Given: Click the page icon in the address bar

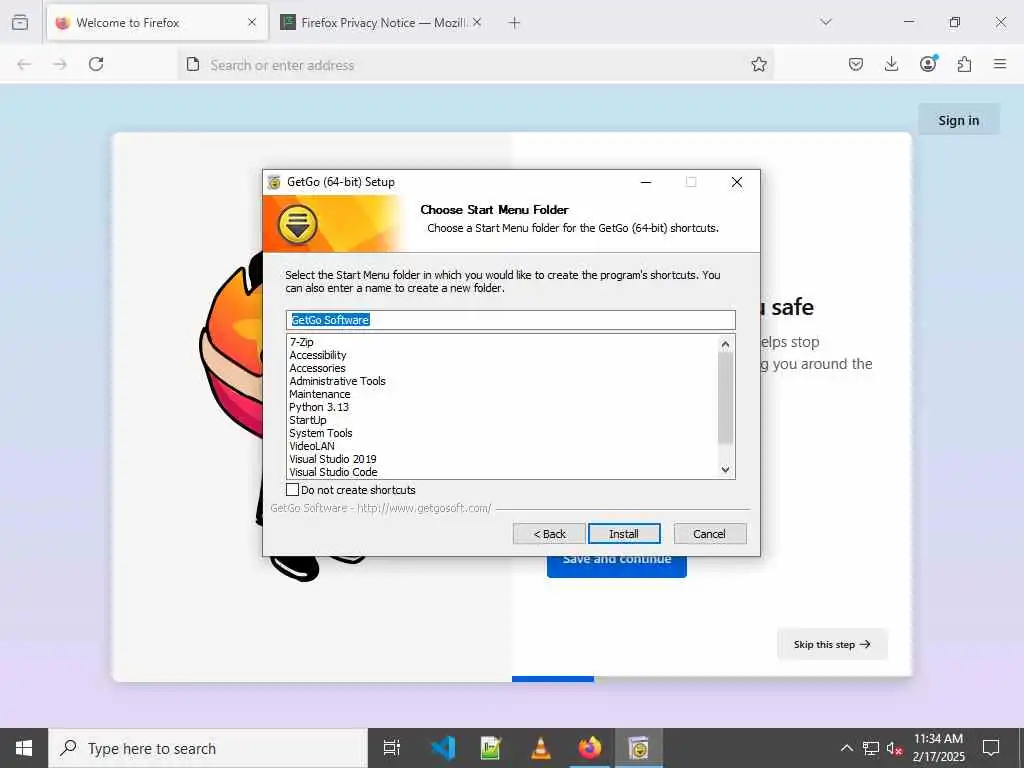Looking at the screenshot, I should (x=193, y=64).
